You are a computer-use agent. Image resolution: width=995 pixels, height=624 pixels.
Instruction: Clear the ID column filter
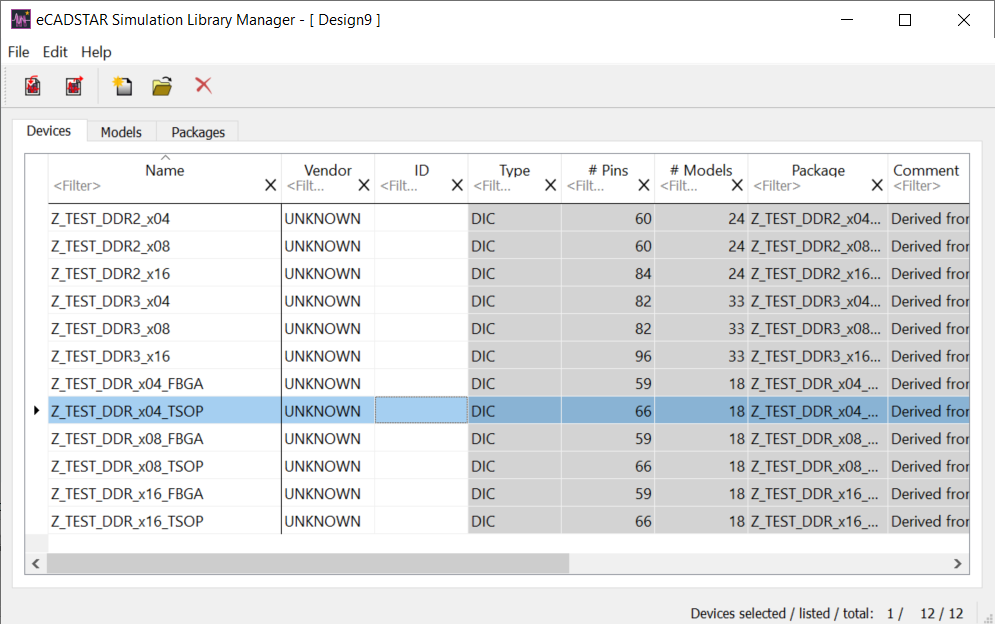(x=457, y=185)
